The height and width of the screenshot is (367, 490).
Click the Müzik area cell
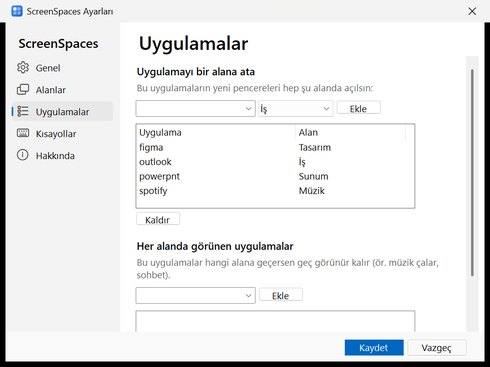click(x=311, y=191)
